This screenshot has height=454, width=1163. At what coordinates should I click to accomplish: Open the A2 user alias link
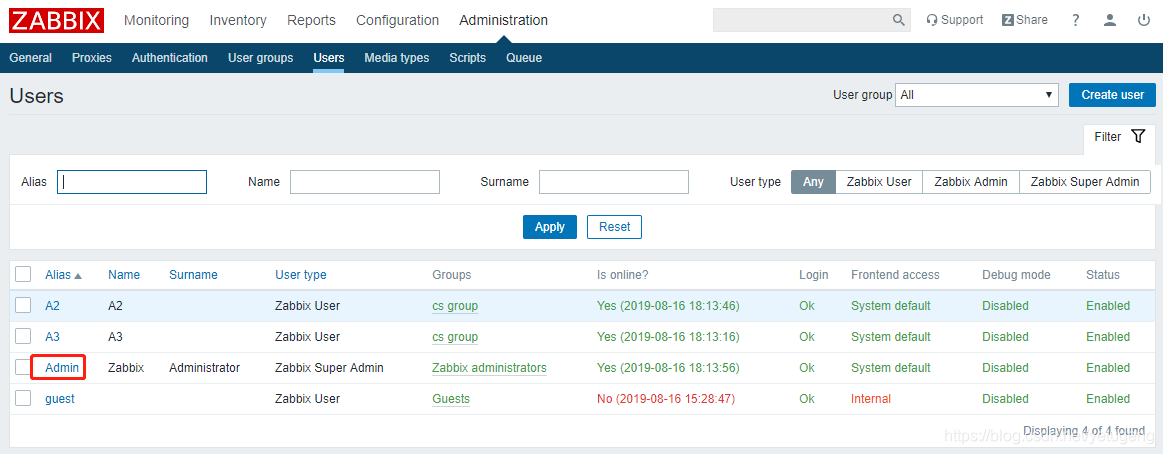click(x=53, y=306)
